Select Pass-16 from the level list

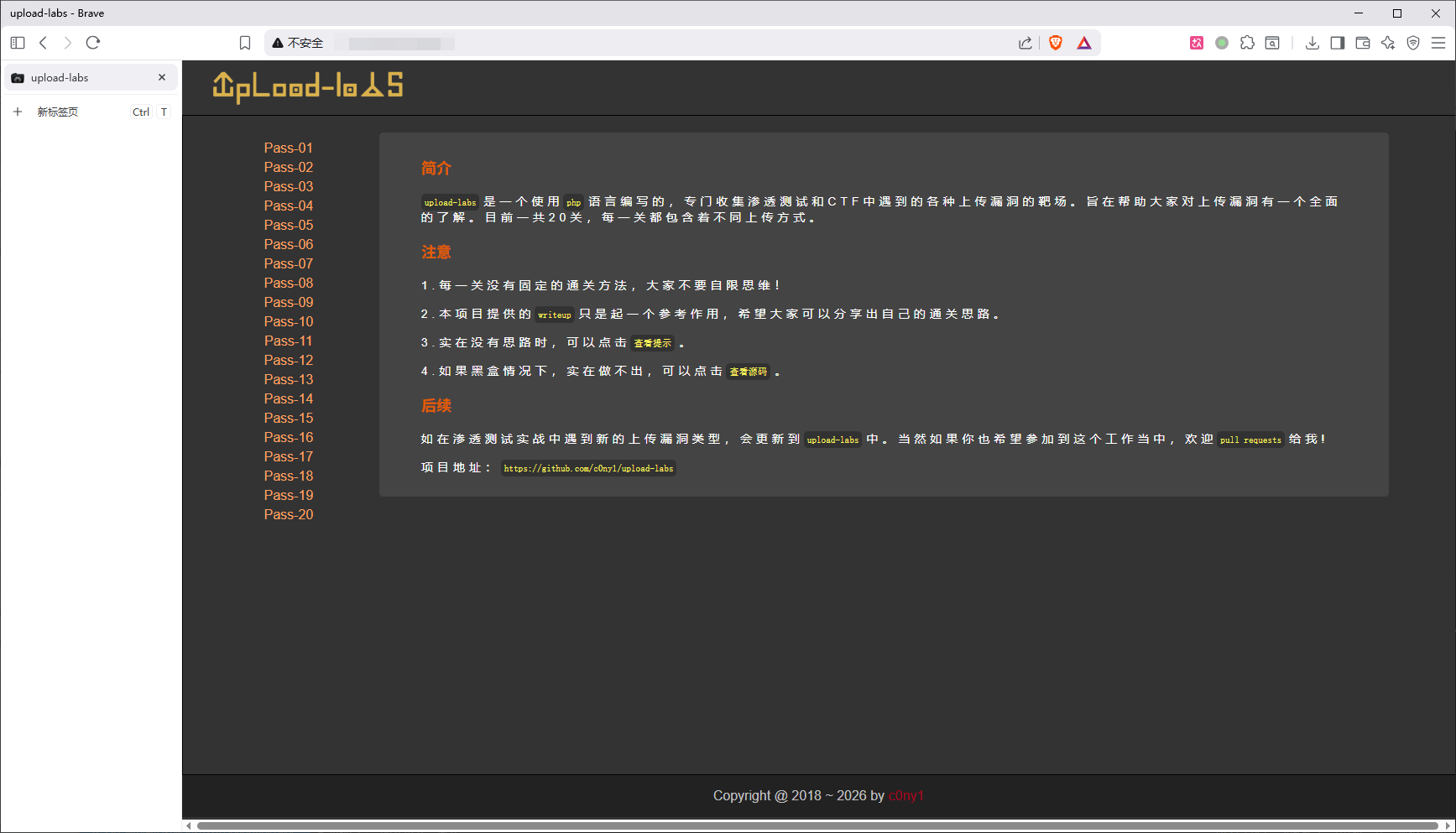tap(289, 437)
